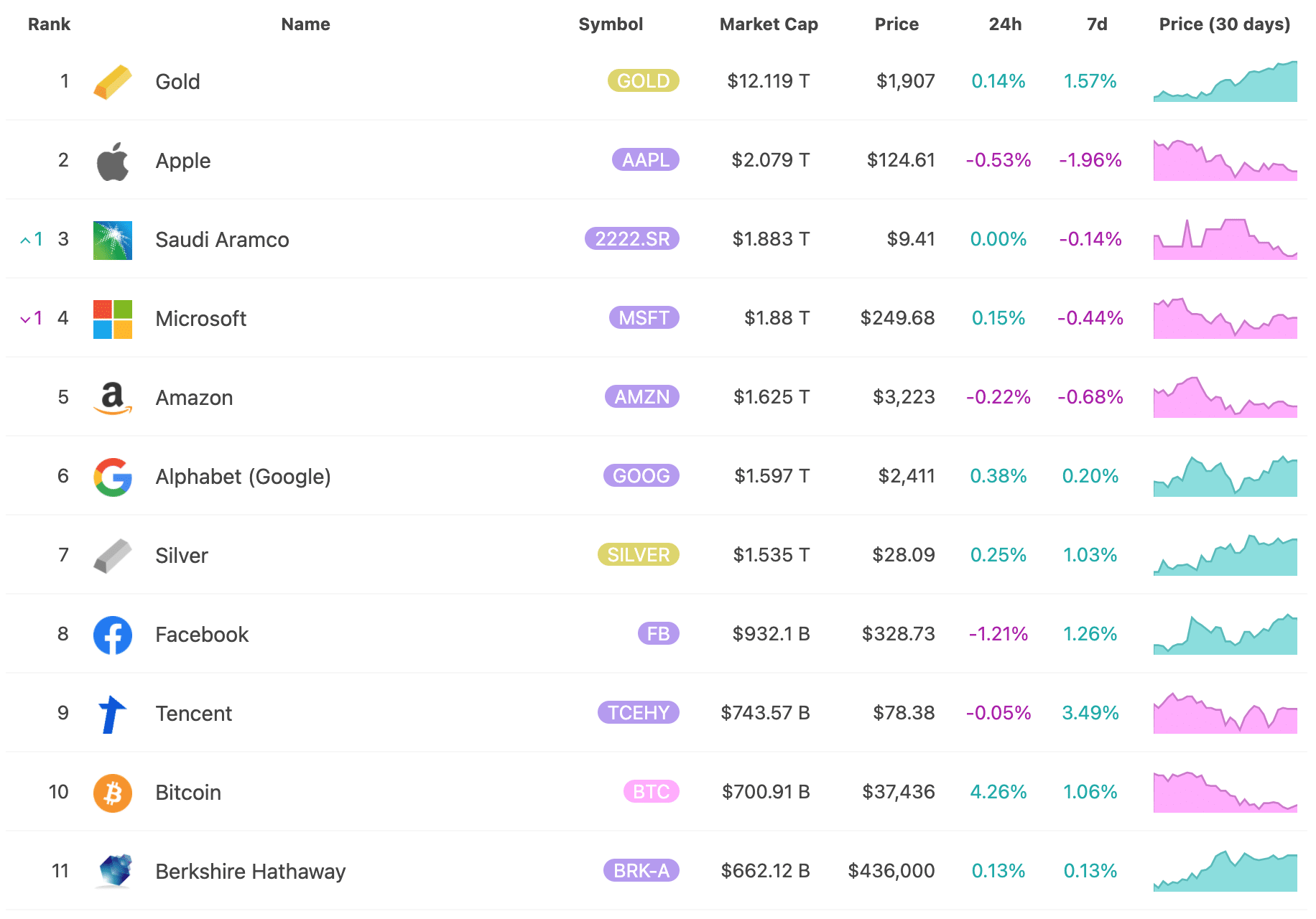Screen dimensions: 1316x919
Task: Click the Google G logo
Action: 113,477
